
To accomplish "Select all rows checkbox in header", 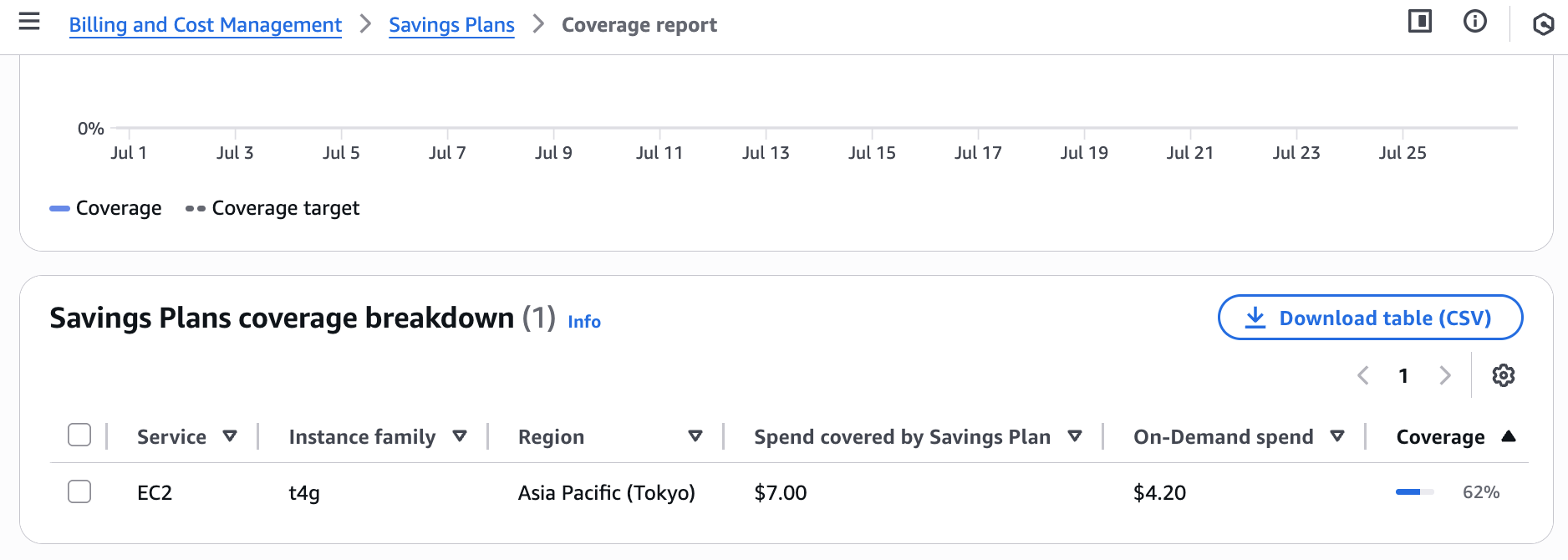I will [79, 435].
